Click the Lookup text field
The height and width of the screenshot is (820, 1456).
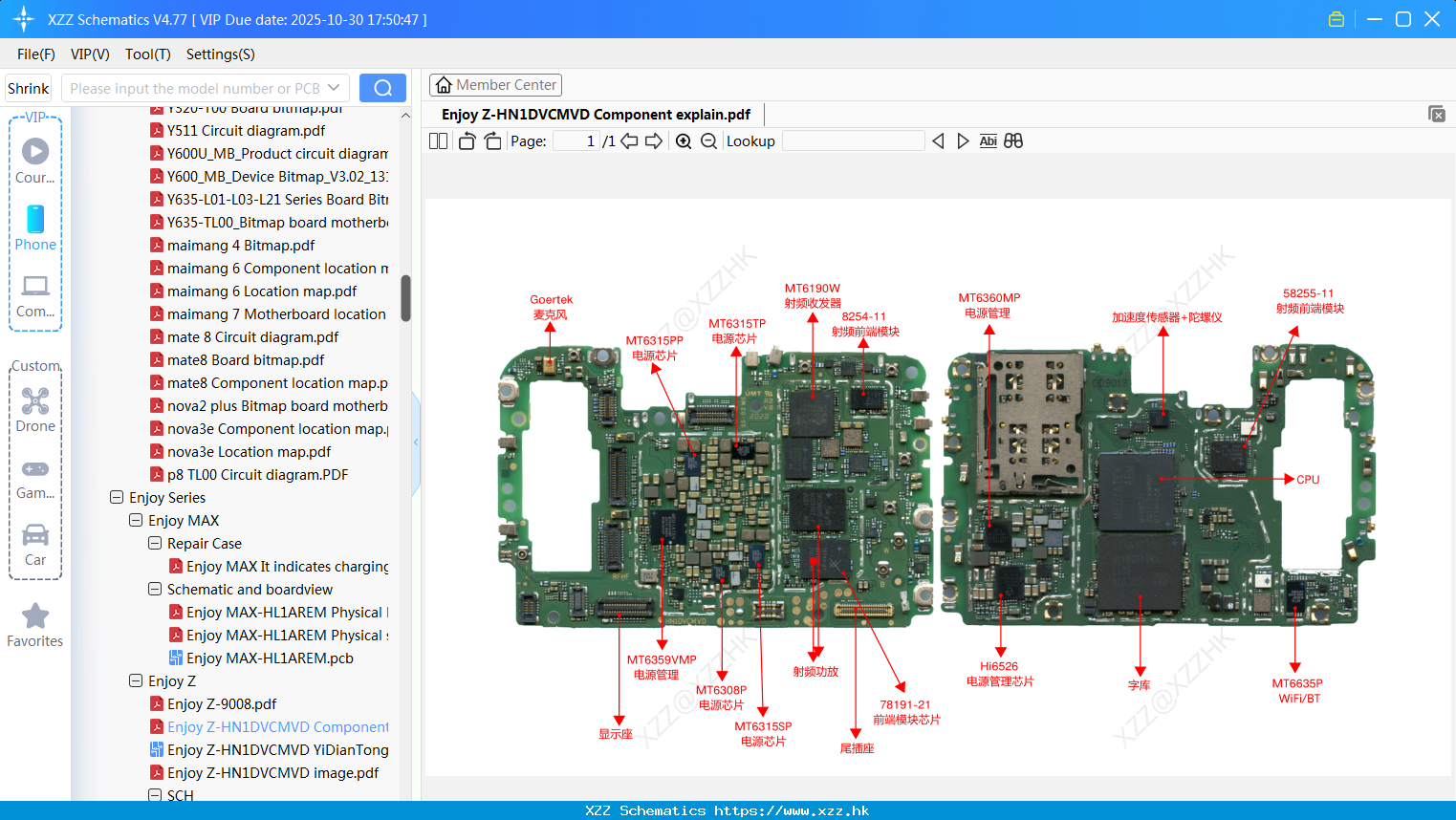(x=853, y=140)
